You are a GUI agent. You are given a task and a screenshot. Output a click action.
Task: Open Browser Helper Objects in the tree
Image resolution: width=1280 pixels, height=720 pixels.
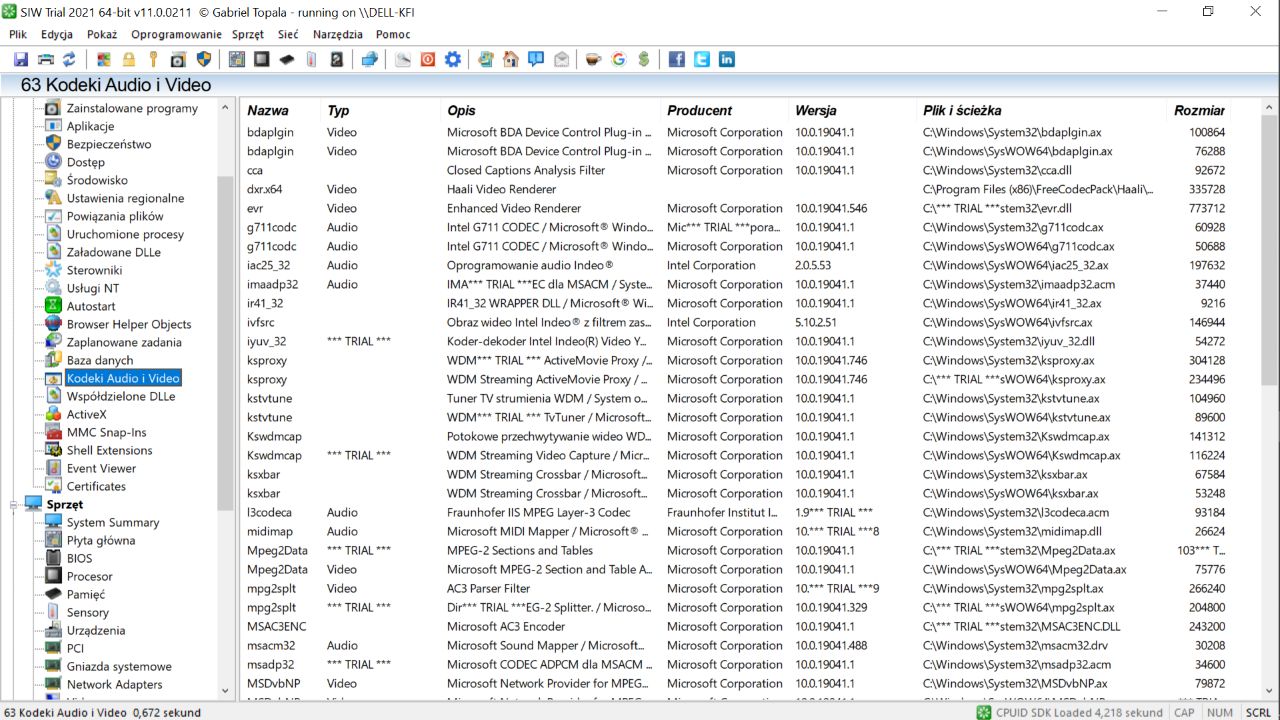129,324
